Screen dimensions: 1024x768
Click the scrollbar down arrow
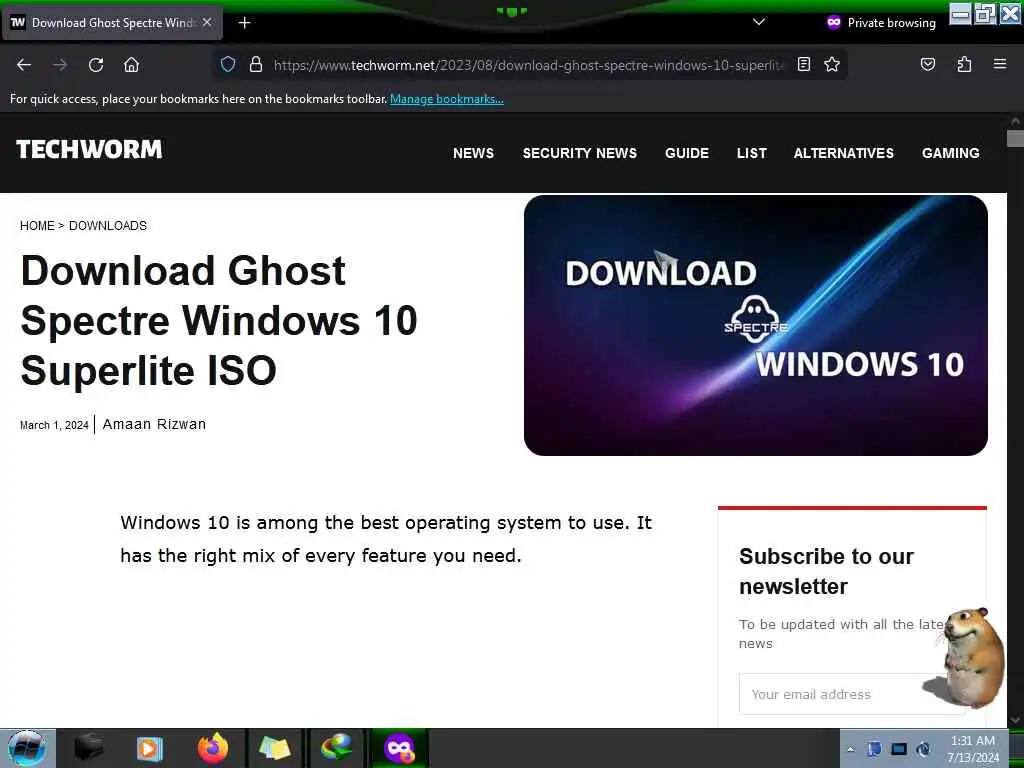tap(1015, 720)
